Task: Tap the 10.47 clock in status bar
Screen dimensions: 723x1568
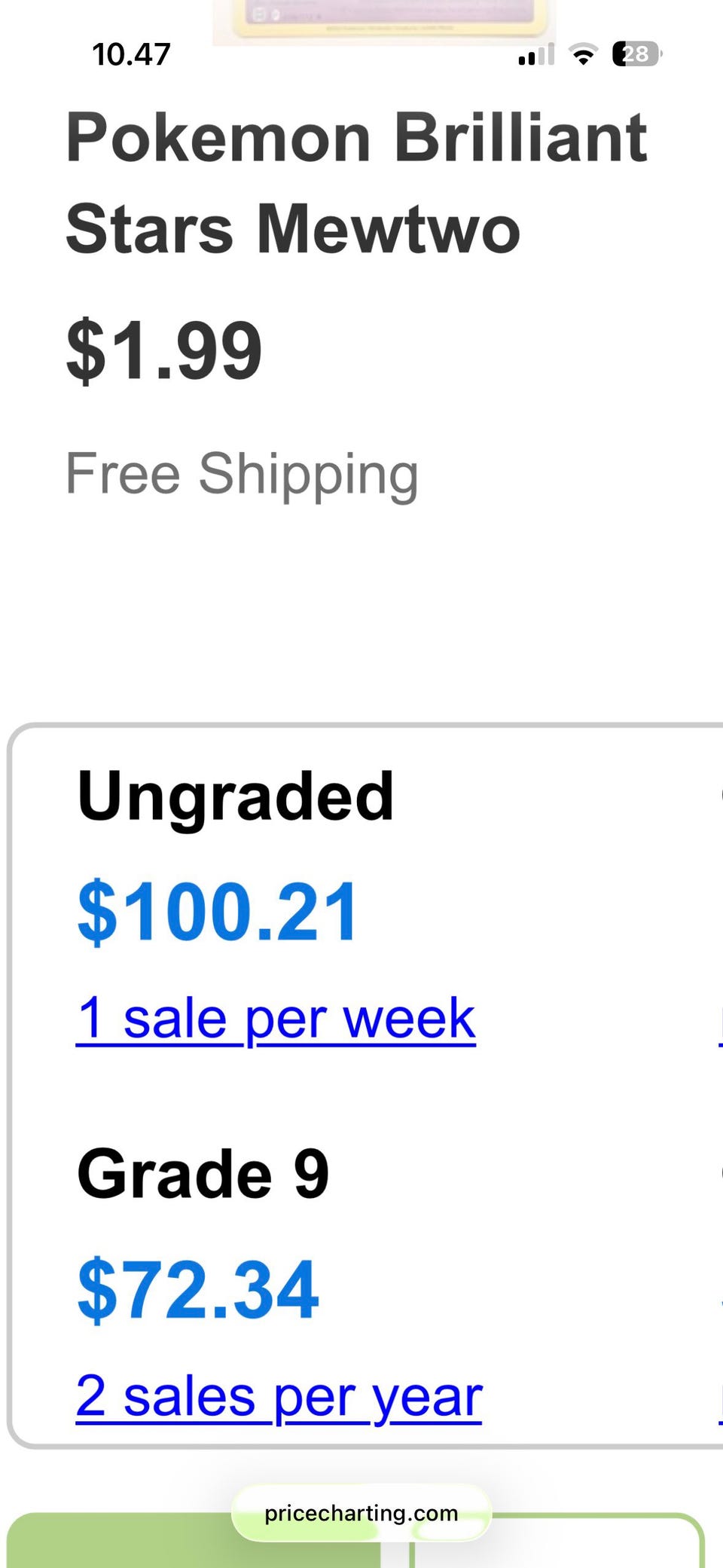Action: (131, 54)
